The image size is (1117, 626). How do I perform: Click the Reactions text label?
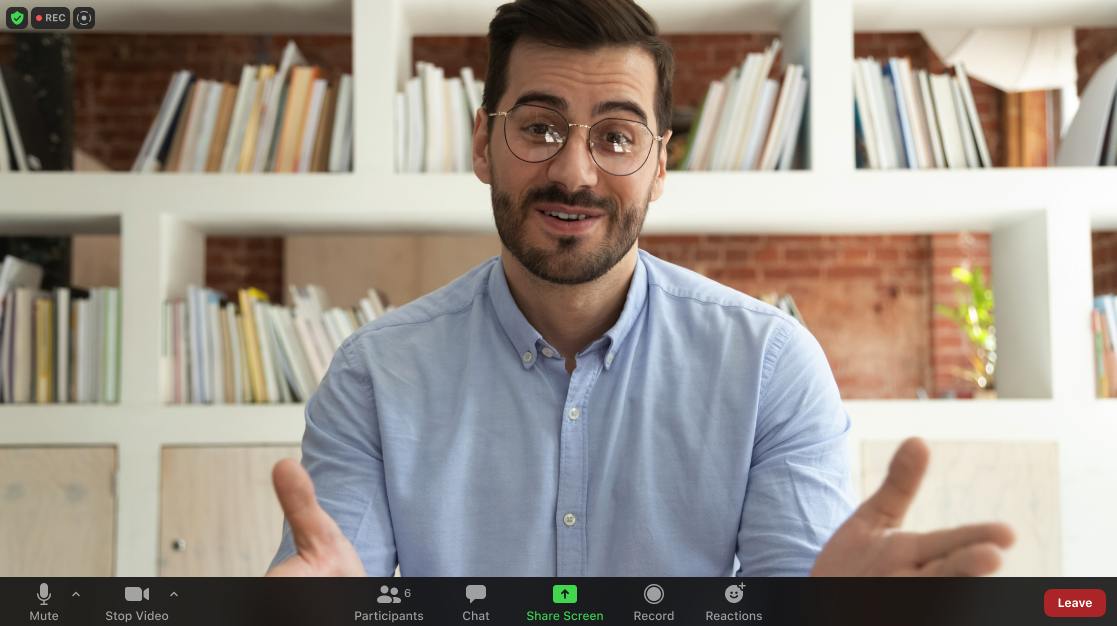point(734,616)
